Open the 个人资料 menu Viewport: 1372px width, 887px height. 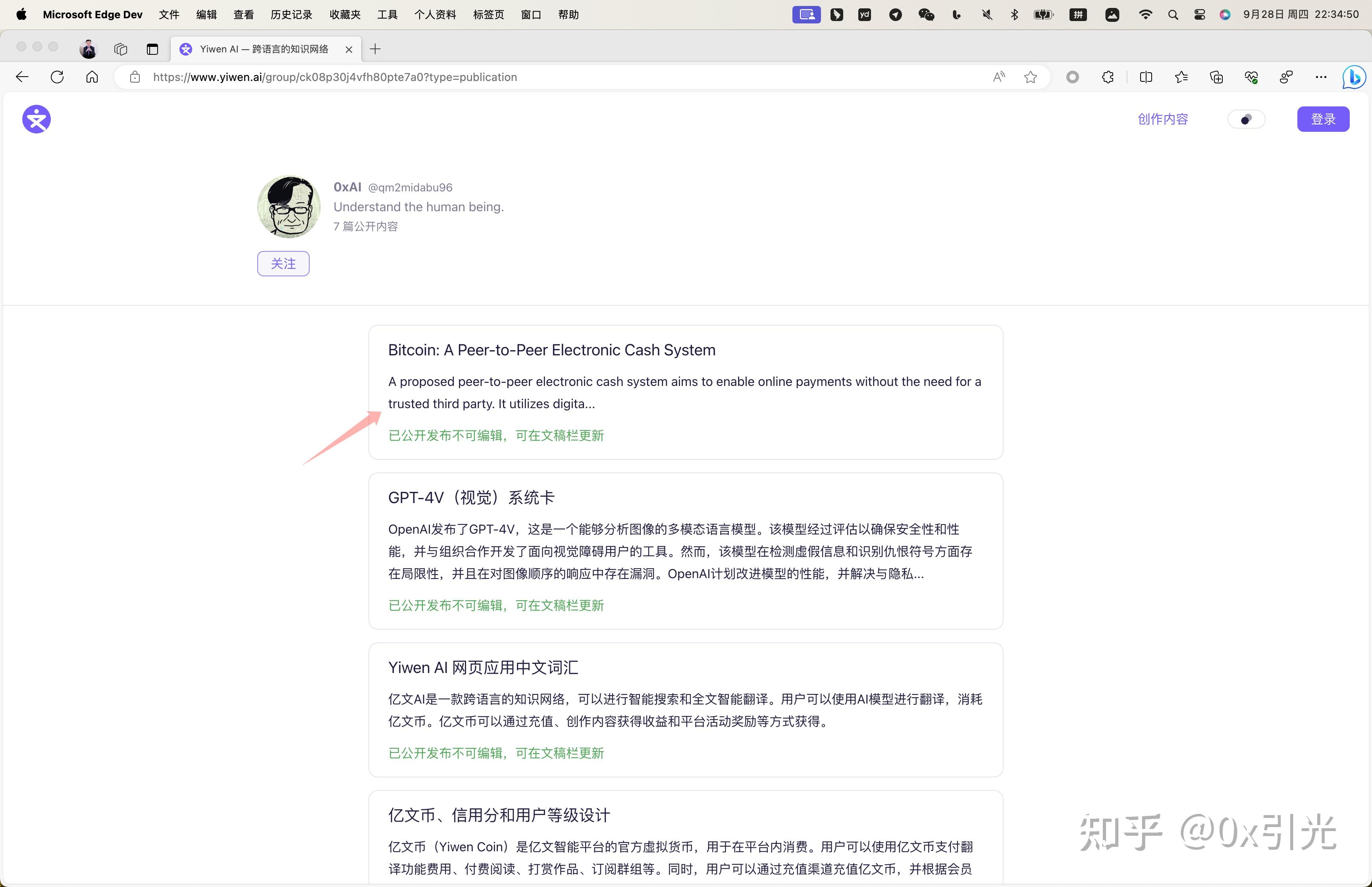click(x=435, y=14)
